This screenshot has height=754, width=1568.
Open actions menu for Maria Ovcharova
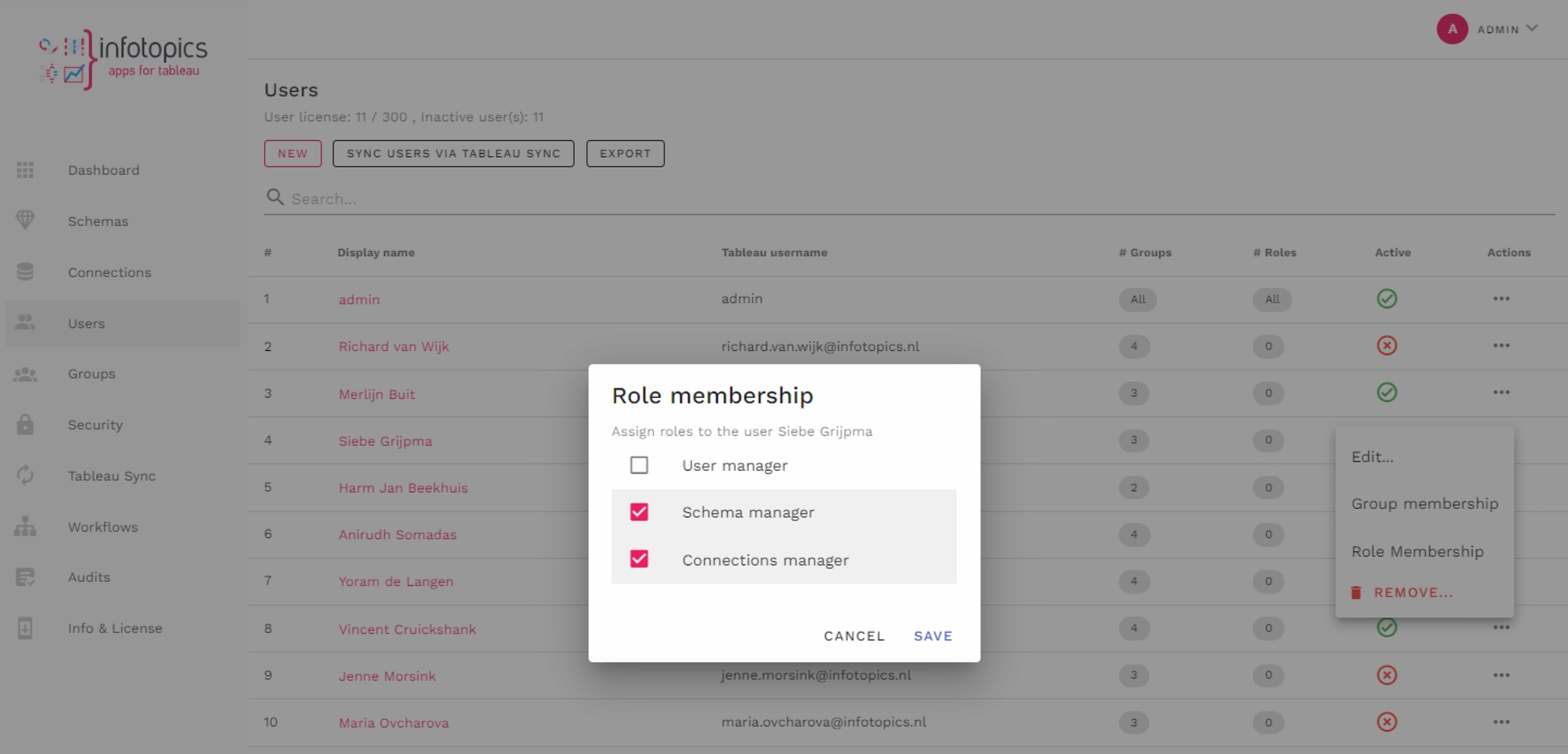pyautogui.click(x=1501, y=722)
